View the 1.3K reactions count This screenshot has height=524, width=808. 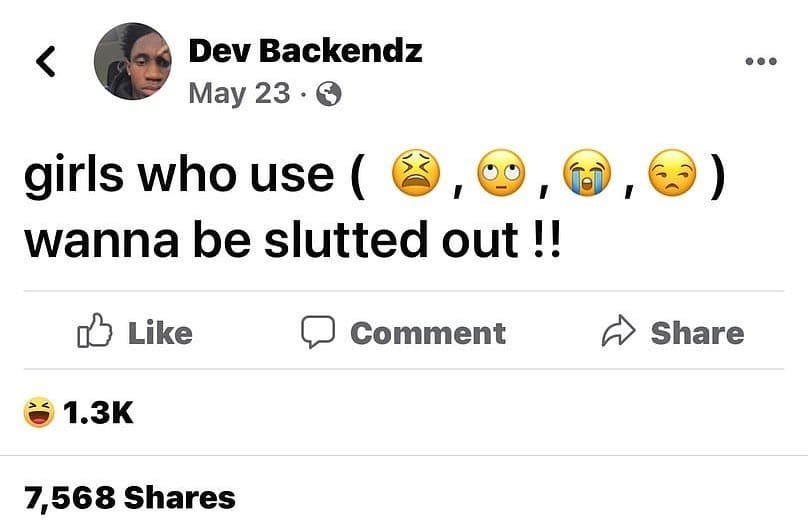click(98, 413)
